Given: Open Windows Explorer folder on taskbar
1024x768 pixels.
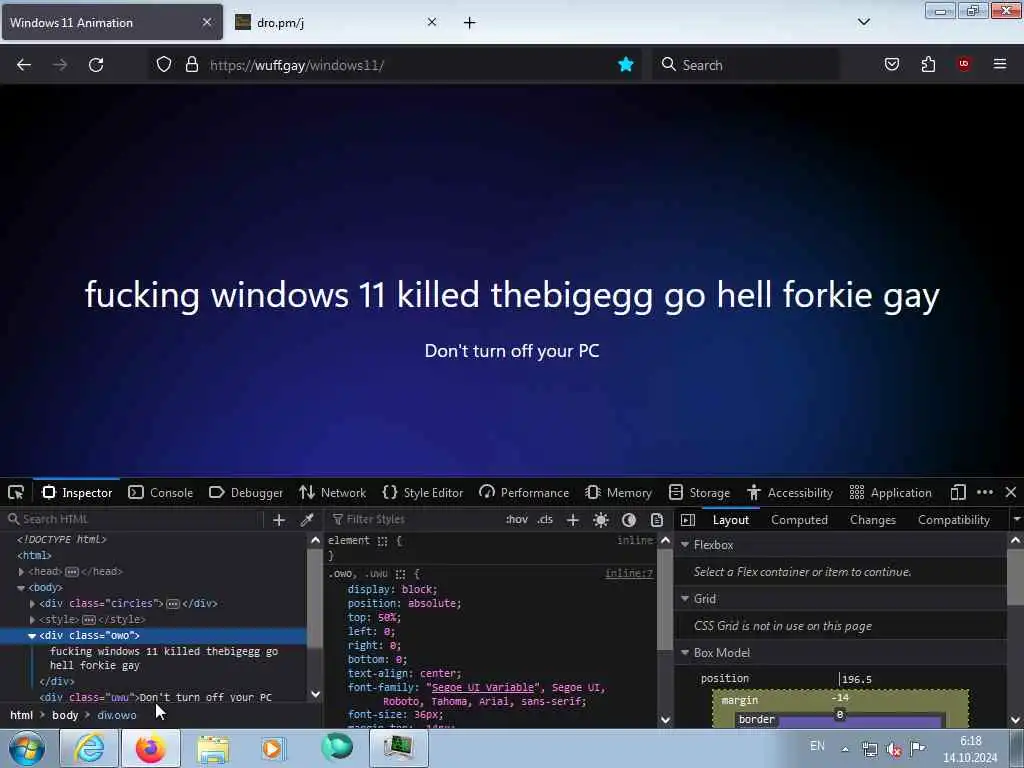Looking at the screenshot, I should click(213, 748).
